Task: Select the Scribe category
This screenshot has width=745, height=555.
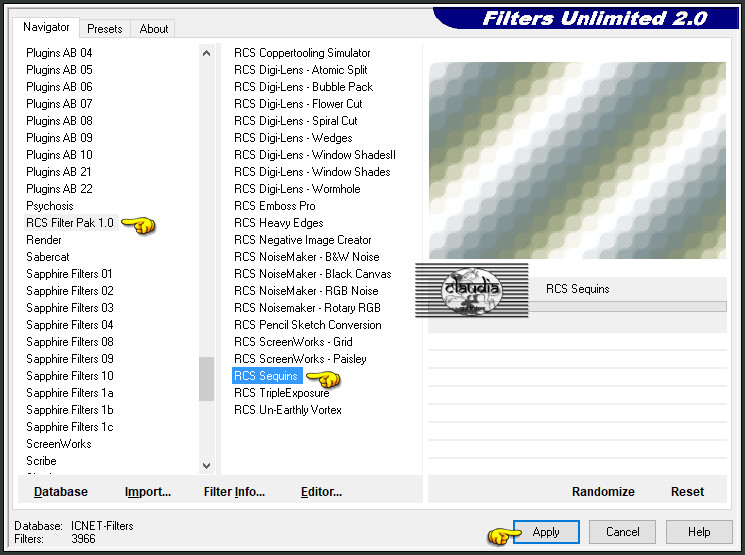Action: (x=41, y=461)
